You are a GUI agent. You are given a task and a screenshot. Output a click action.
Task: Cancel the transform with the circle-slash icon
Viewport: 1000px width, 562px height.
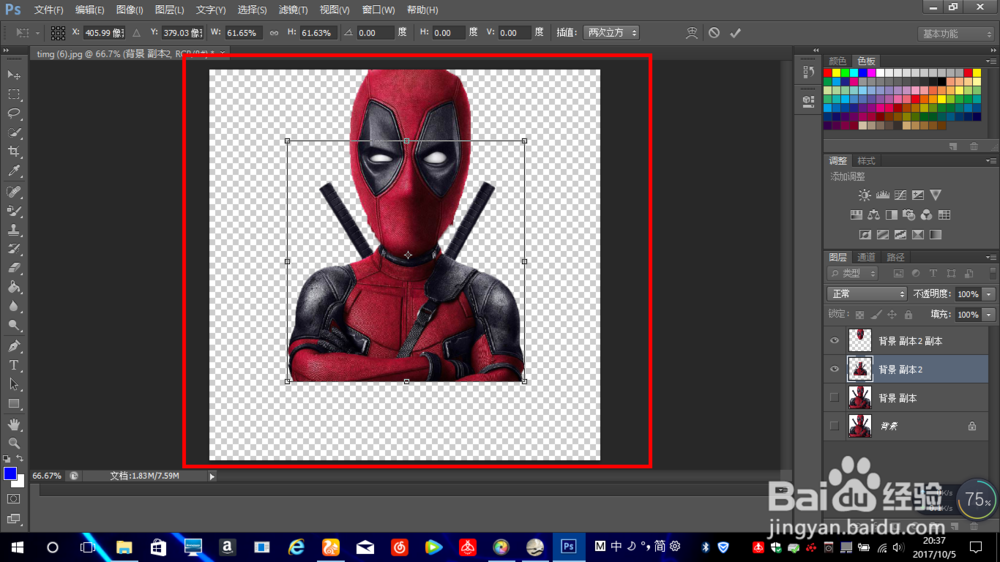pyautogui.click(x=714, y=33)
